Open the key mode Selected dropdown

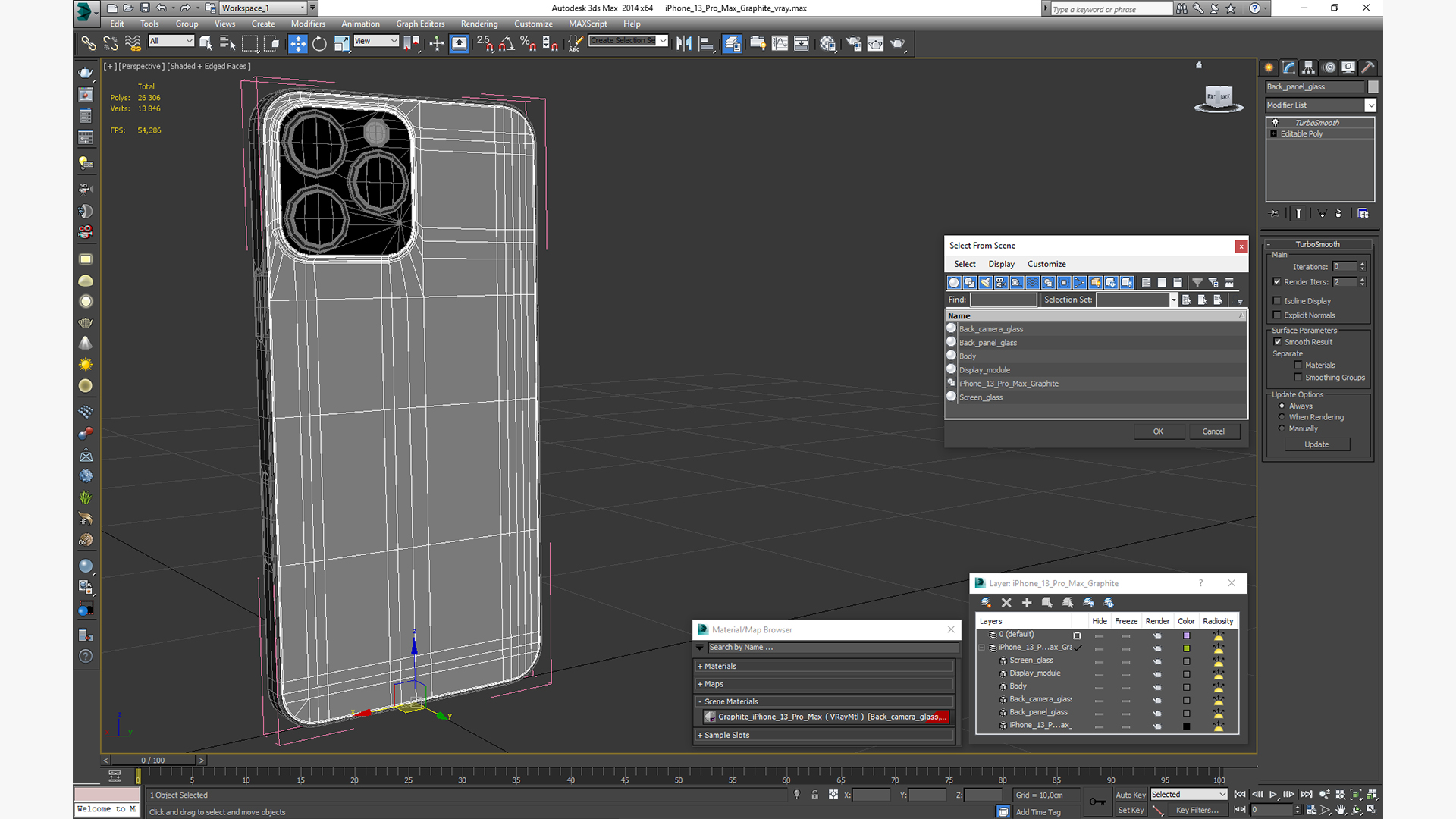click(1188, 795)
